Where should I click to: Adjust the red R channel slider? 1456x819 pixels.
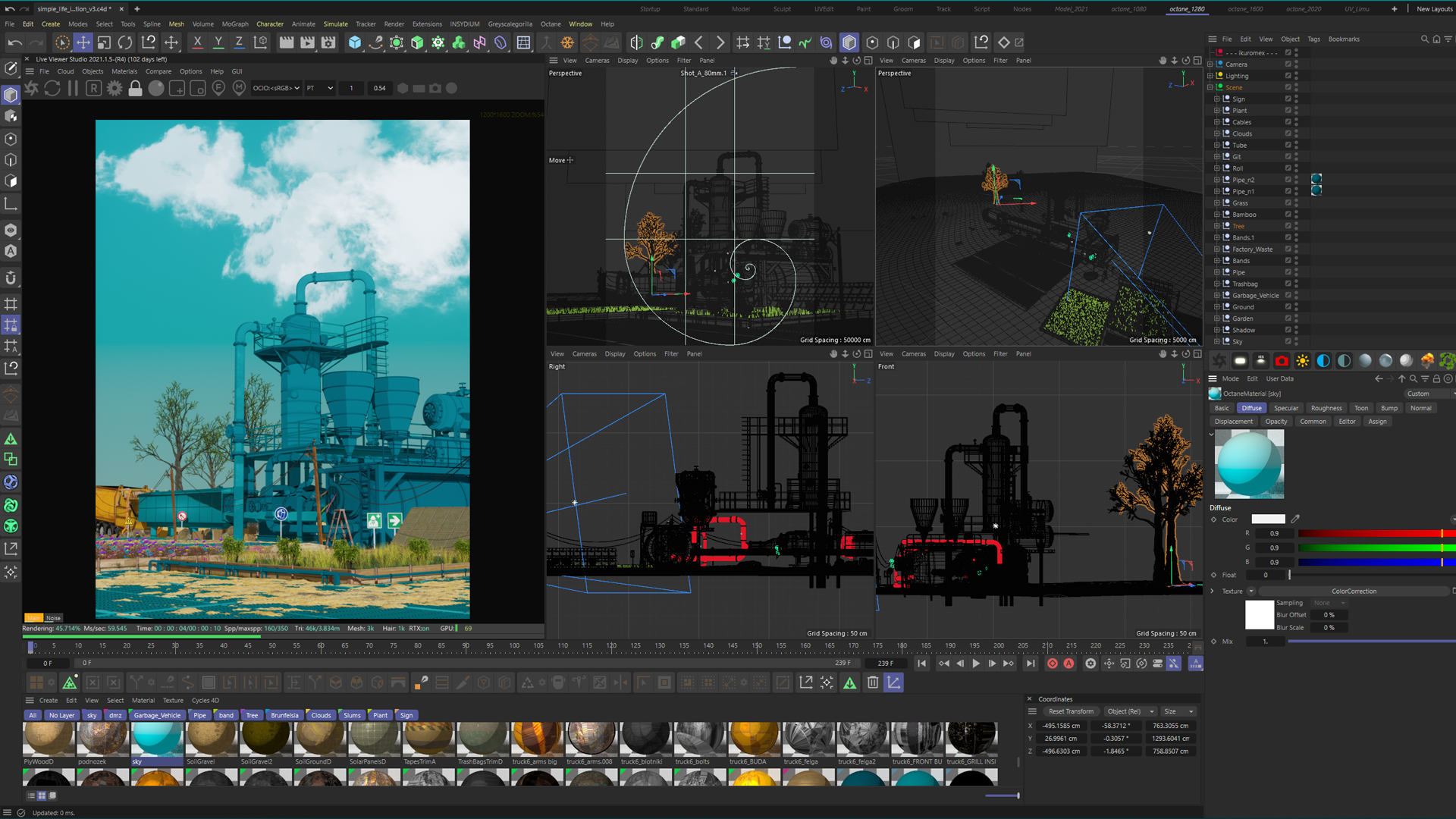click(x=1376, y=534)
